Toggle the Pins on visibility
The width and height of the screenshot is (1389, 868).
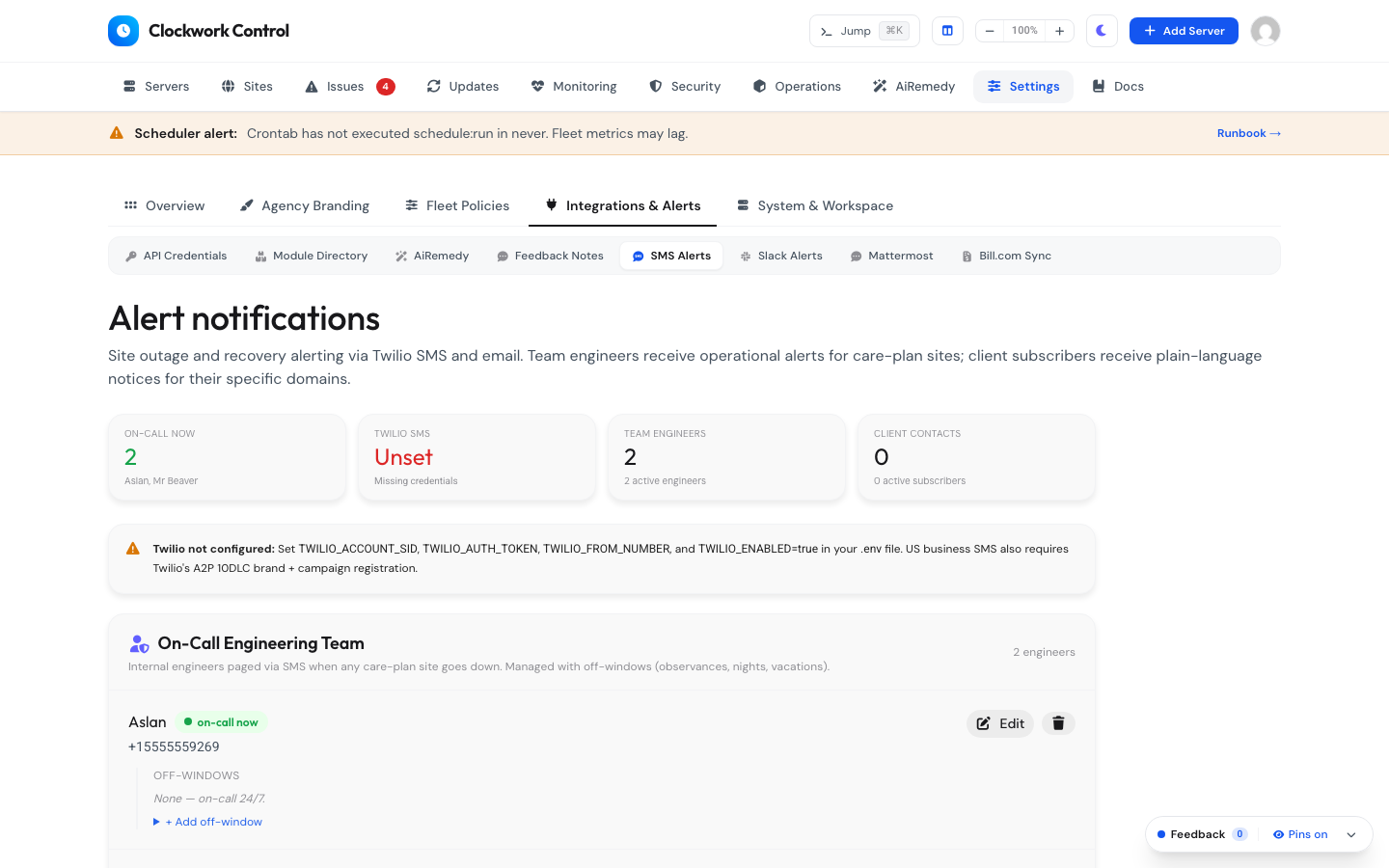tap(1300, 834)
